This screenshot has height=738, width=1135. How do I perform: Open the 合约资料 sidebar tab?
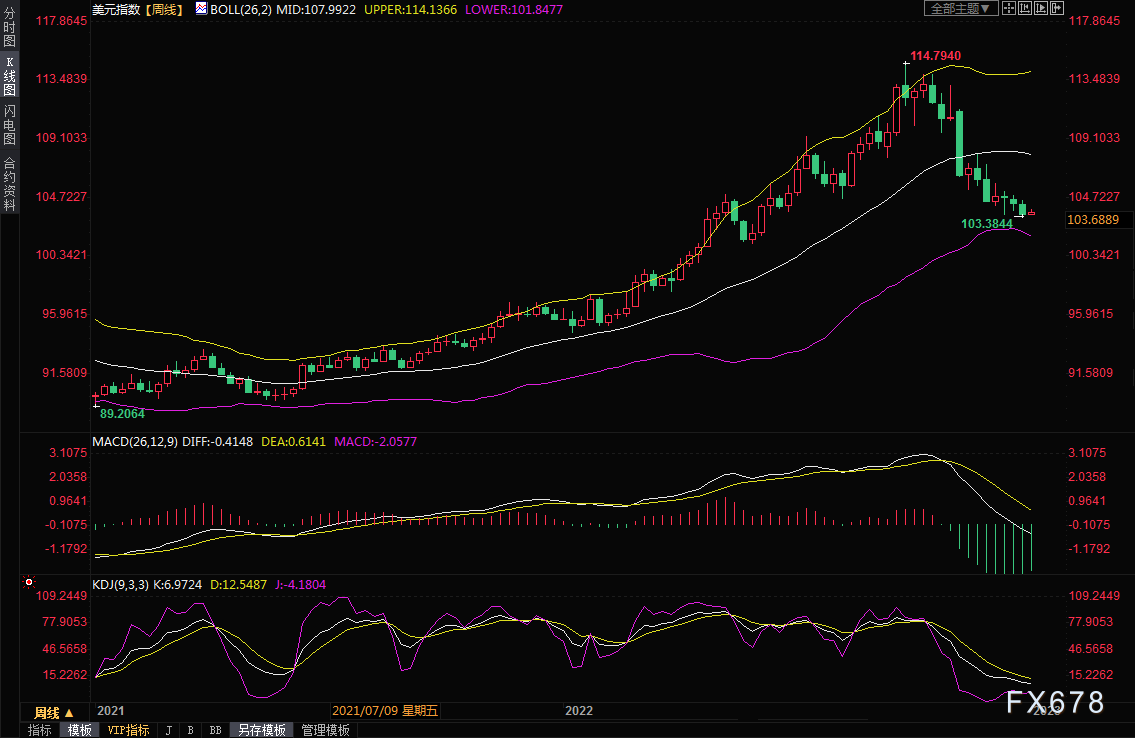9,184
